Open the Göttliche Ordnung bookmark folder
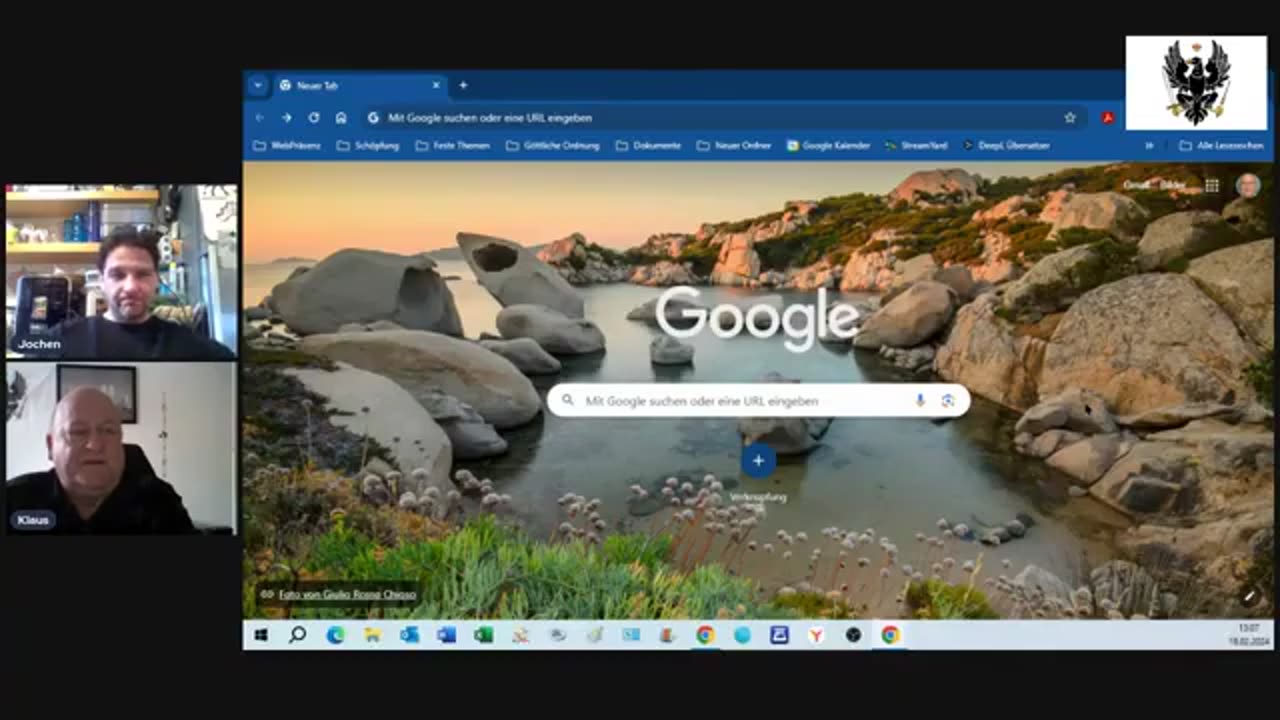This screenshot has height=720, width=1280. point(553,146)
